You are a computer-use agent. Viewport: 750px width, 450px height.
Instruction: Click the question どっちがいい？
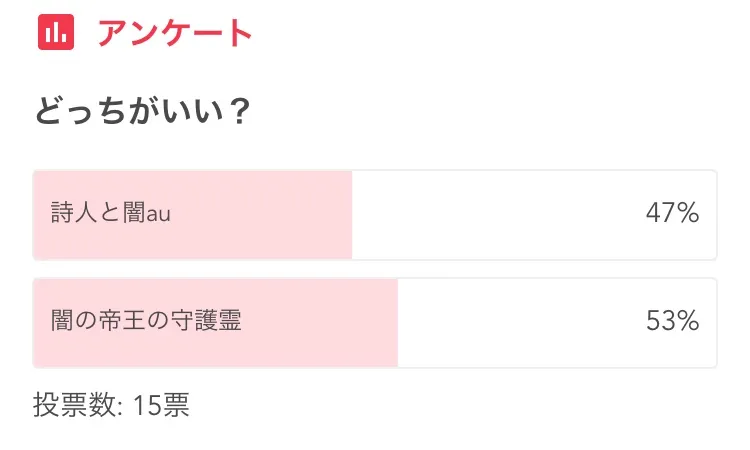[141, 111]
